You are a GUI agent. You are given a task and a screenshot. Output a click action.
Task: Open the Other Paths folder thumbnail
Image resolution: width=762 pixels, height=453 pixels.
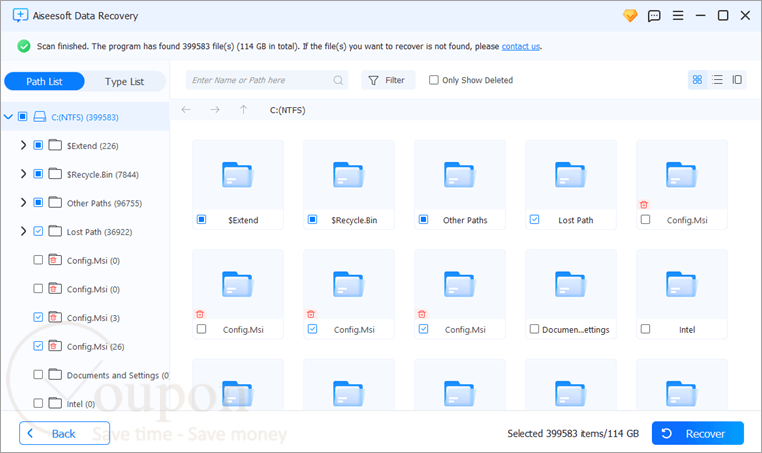(460, 175)
